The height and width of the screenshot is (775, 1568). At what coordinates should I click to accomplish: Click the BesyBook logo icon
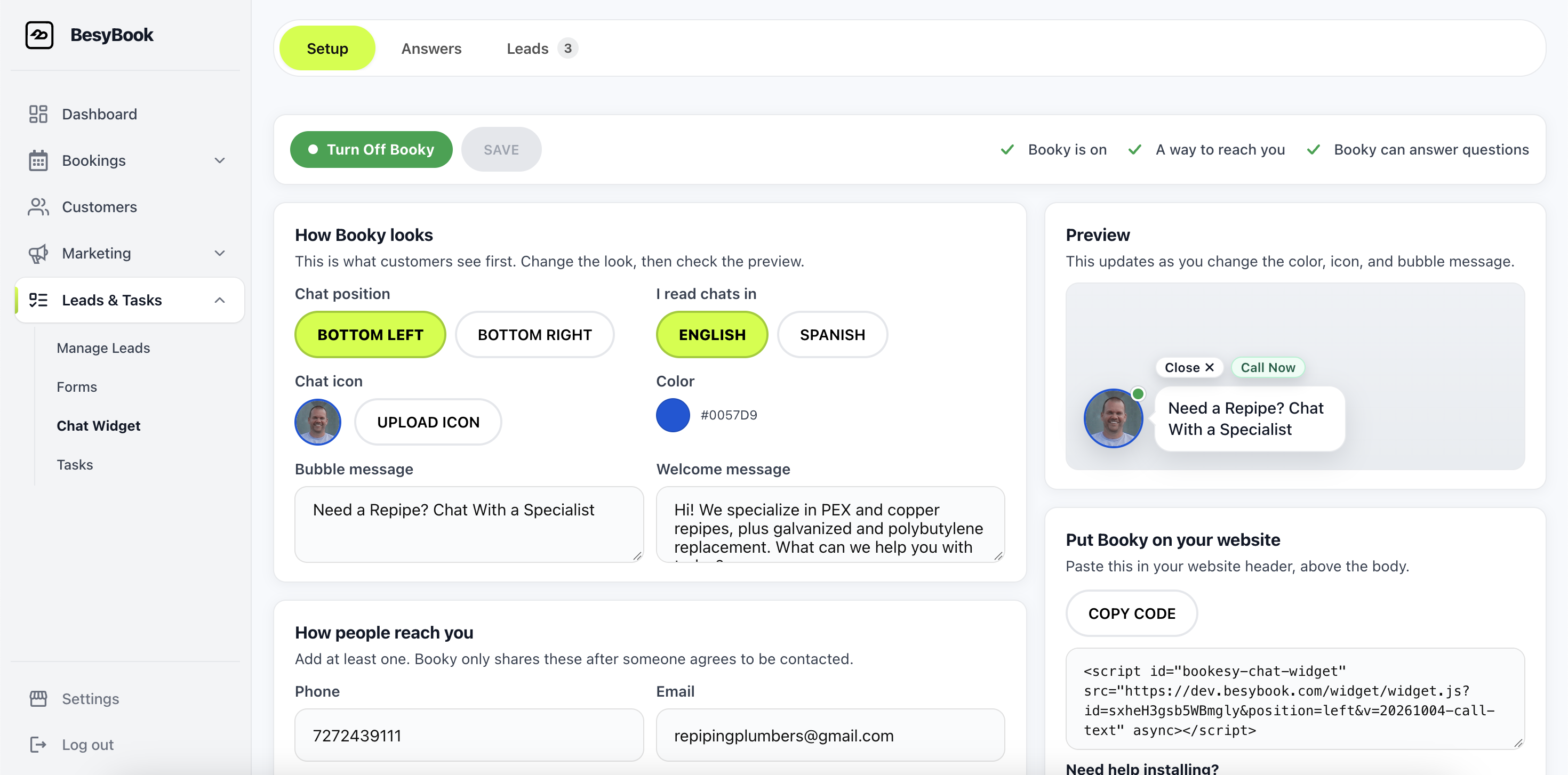pyautogui.click(x=39, y=35)
